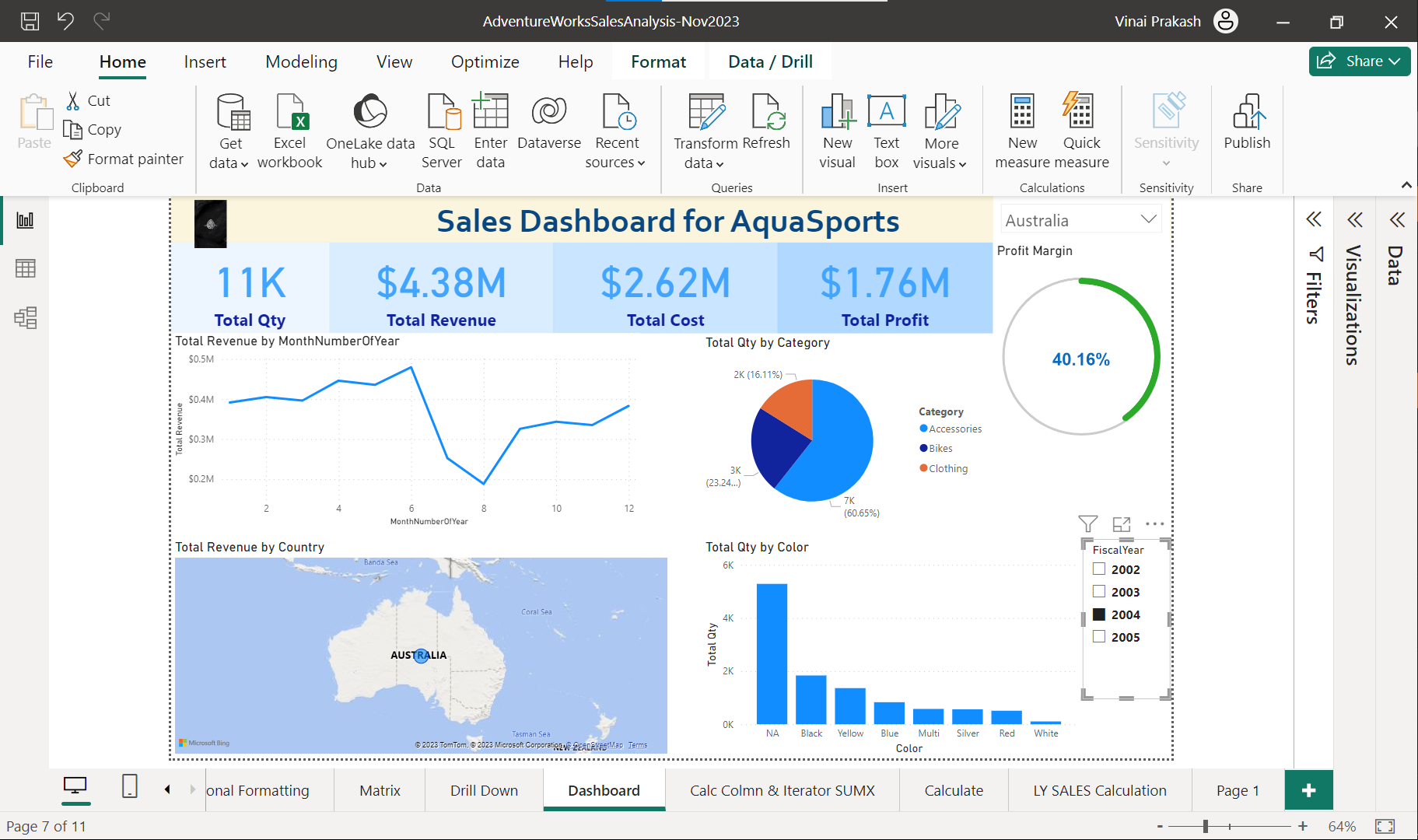
Task: Open the Australia country slicer dropdown
Action: click(1148, 219)
